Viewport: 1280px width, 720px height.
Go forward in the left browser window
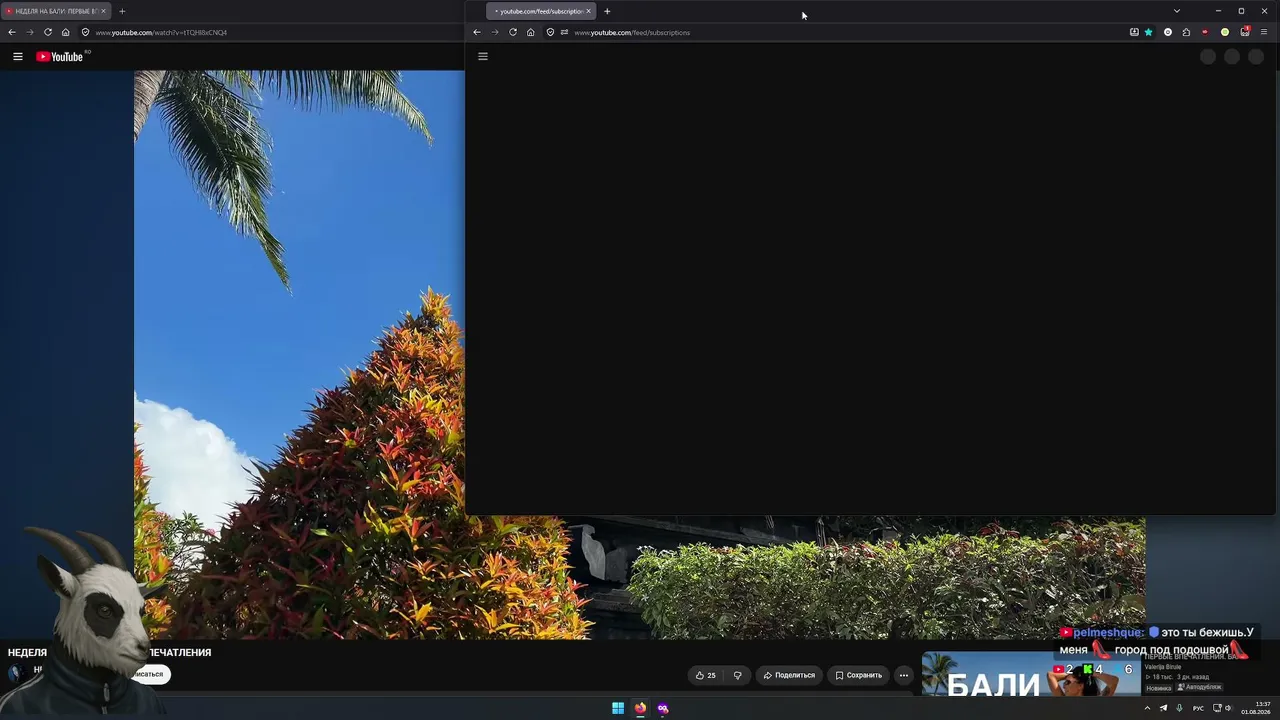(x=30, y=32)
